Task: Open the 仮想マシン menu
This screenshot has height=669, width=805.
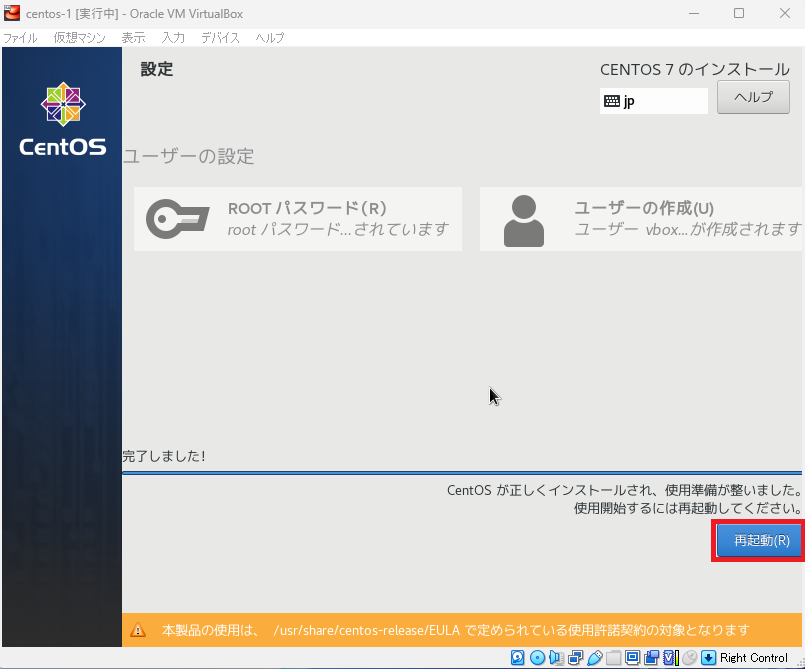Action: (x=80, y=37)
